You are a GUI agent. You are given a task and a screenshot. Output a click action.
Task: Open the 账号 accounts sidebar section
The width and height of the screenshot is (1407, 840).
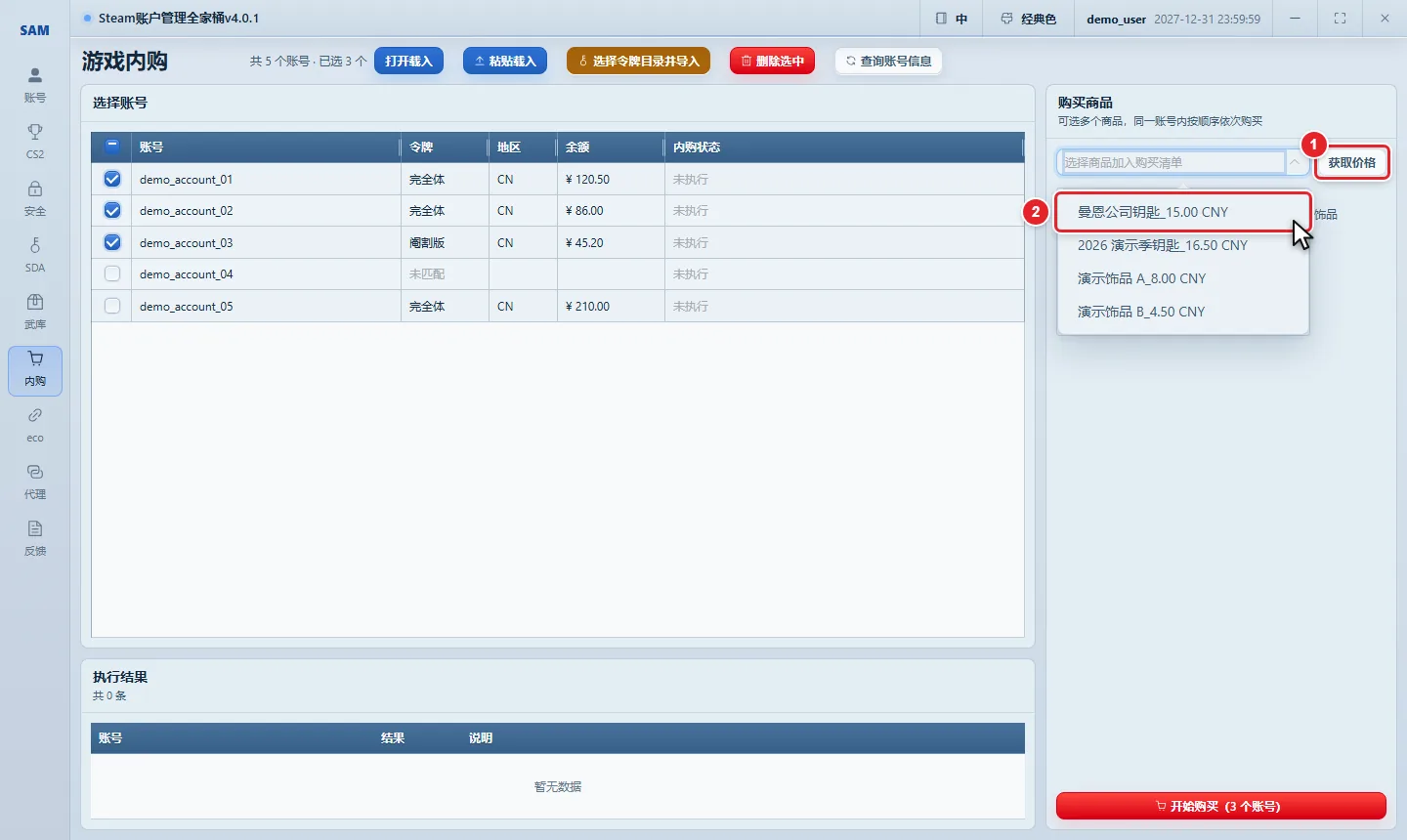[35, 86]
